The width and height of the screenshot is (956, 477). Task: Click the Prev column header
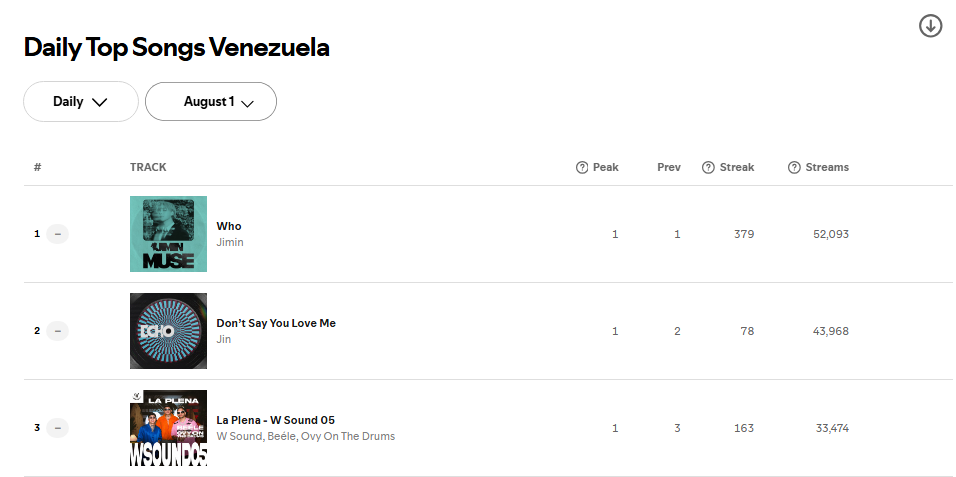tap(669, 167)
